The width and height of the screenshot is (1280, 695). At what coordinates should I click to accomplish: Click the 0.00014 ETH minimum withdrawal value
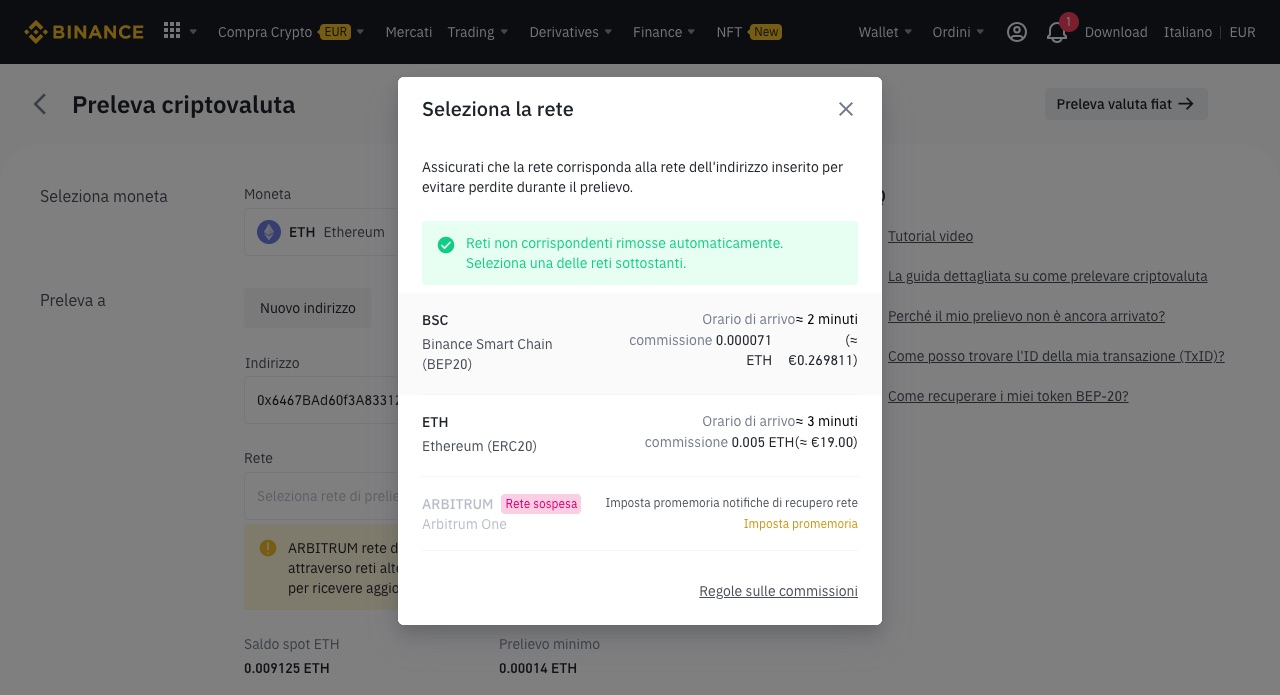tap(538, 668)
